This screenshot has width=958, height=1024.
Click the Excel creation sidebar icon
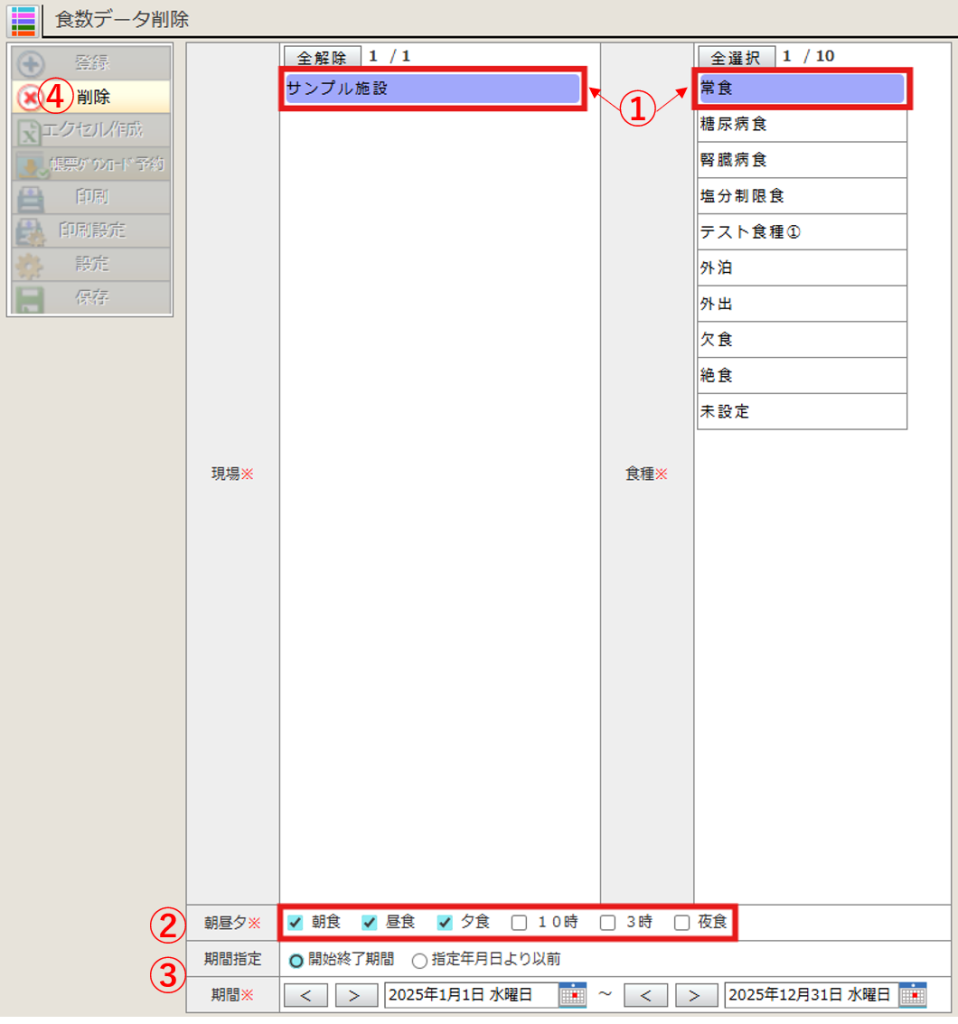pos(30,130)
